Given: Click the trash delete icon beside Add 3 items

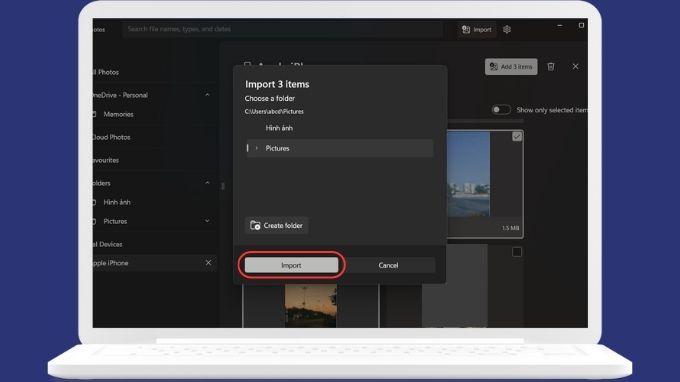Looking at the screenshot, I should tap(551, 67).
